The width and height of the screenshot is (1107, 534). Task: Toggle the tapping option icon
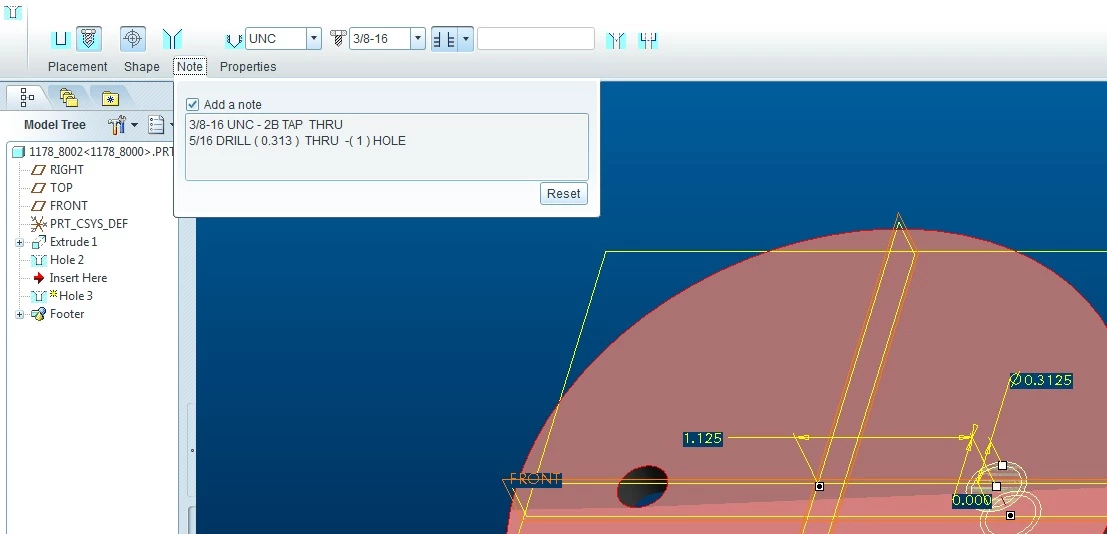133,39
